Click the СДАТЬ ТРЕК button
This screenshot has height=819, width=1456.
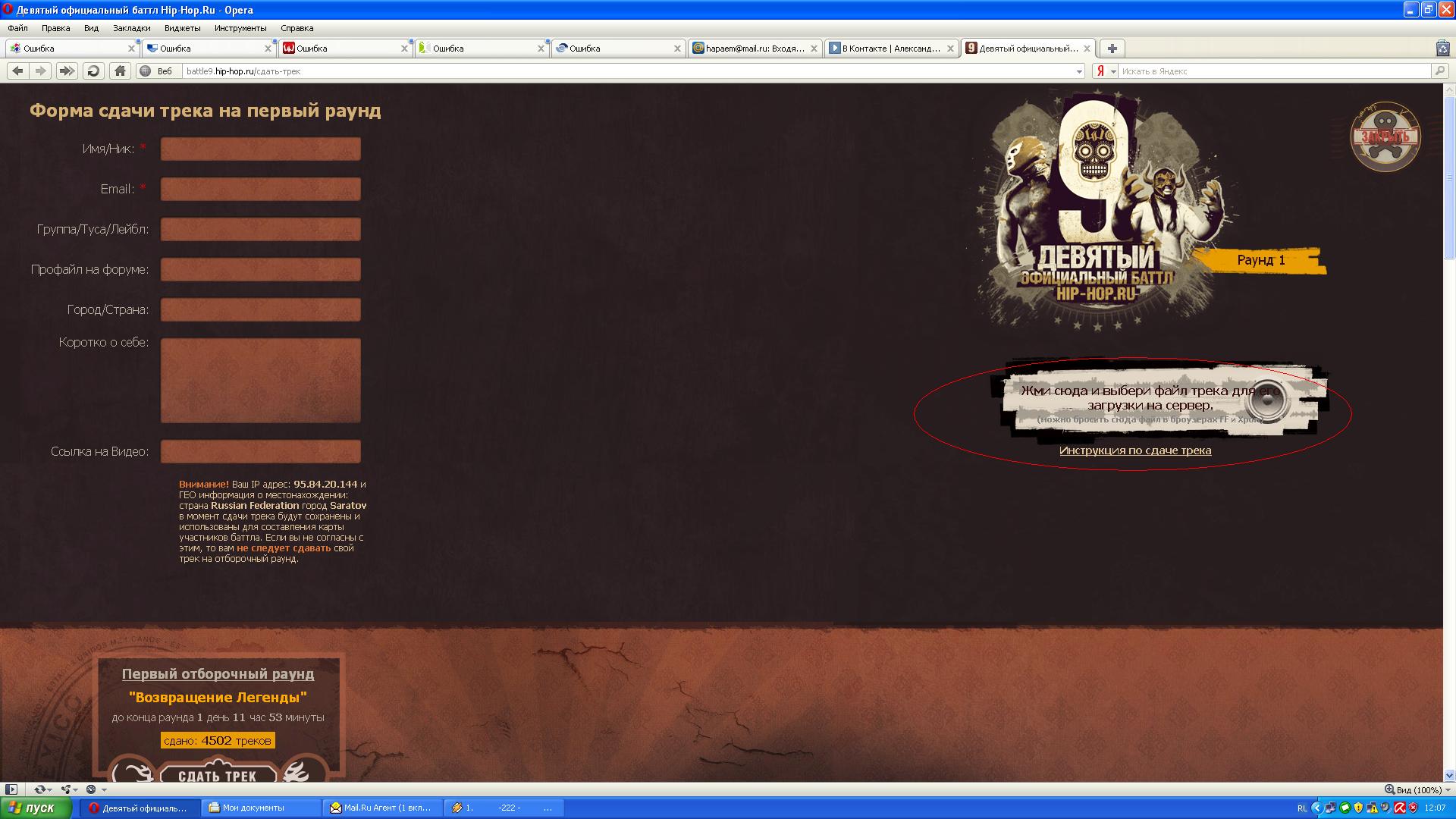[218, 775]
